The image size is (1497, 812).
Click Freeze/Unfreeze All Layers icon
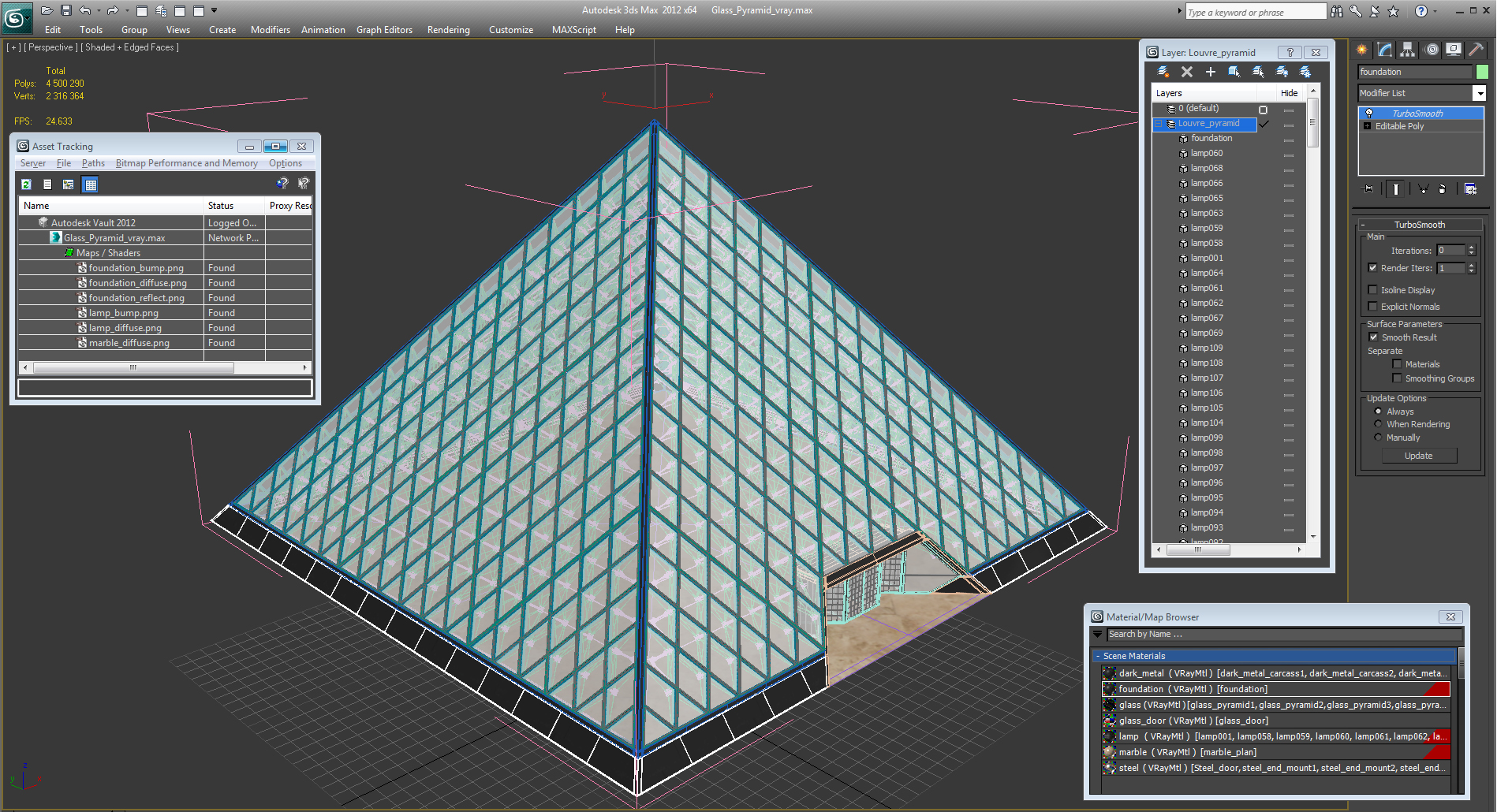coord(1306,72)
